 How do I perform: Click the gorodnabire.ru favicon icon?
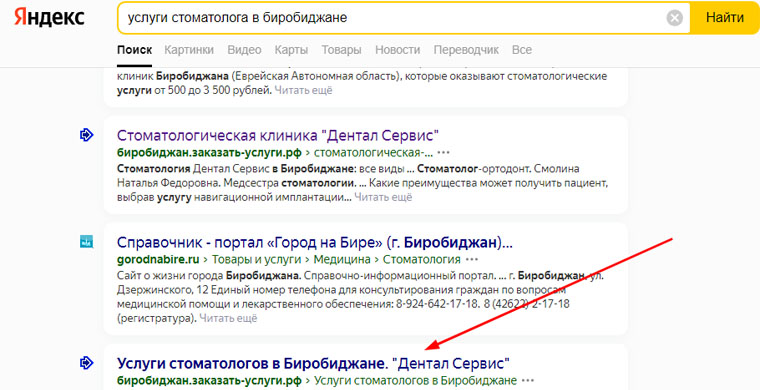coord(86,241)
